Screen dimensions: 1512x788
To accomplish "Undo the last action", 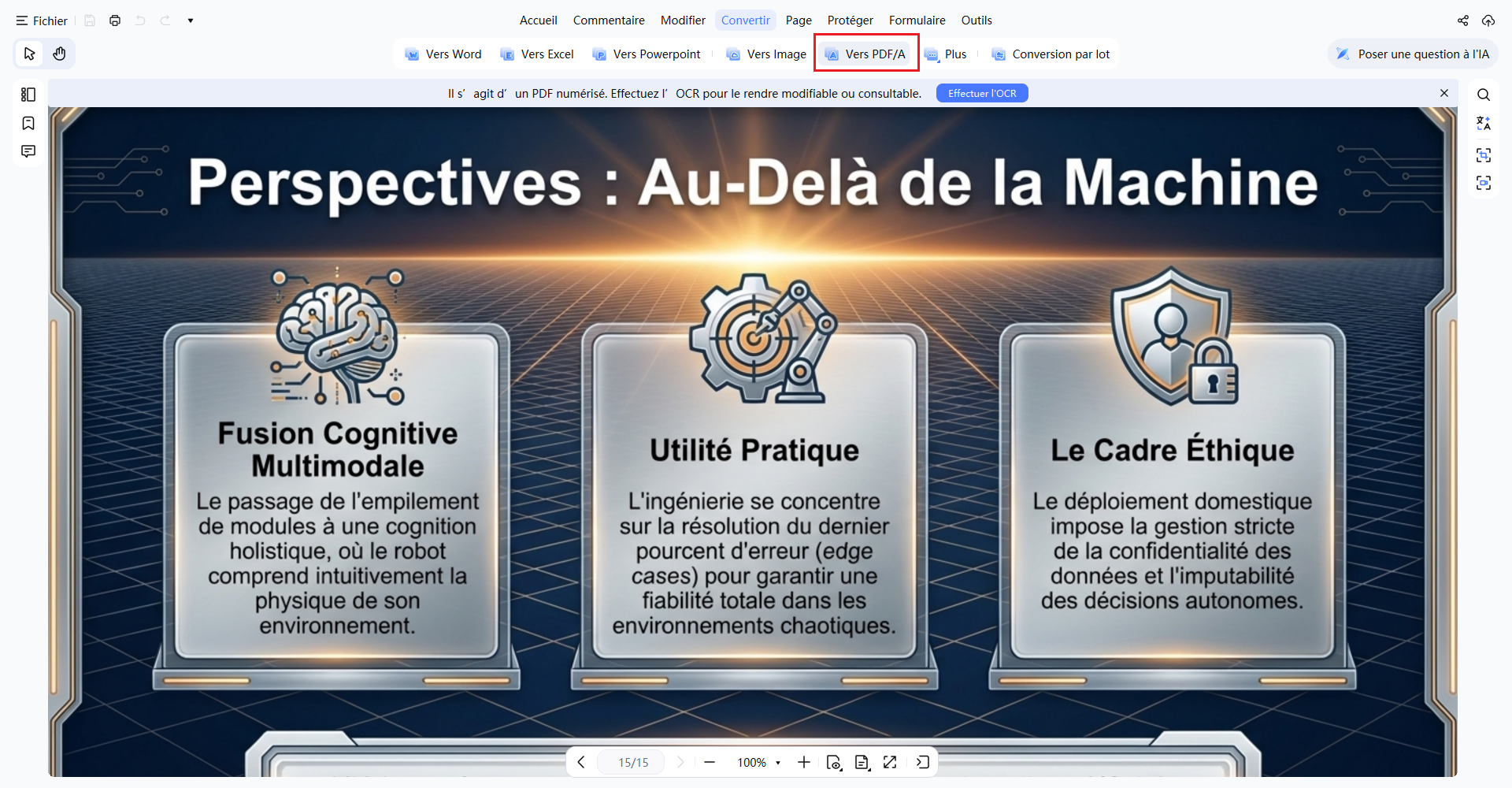I will coord(140,20).
